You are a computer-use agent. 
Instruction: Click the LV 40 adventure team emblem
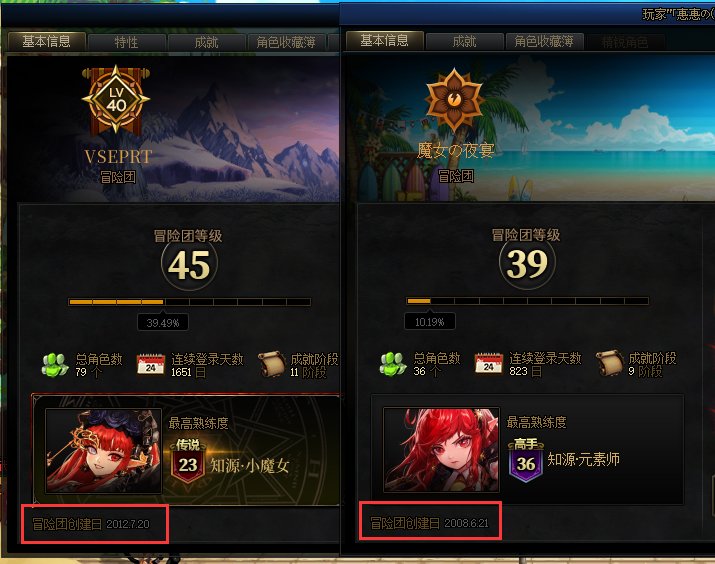(116, 99)
